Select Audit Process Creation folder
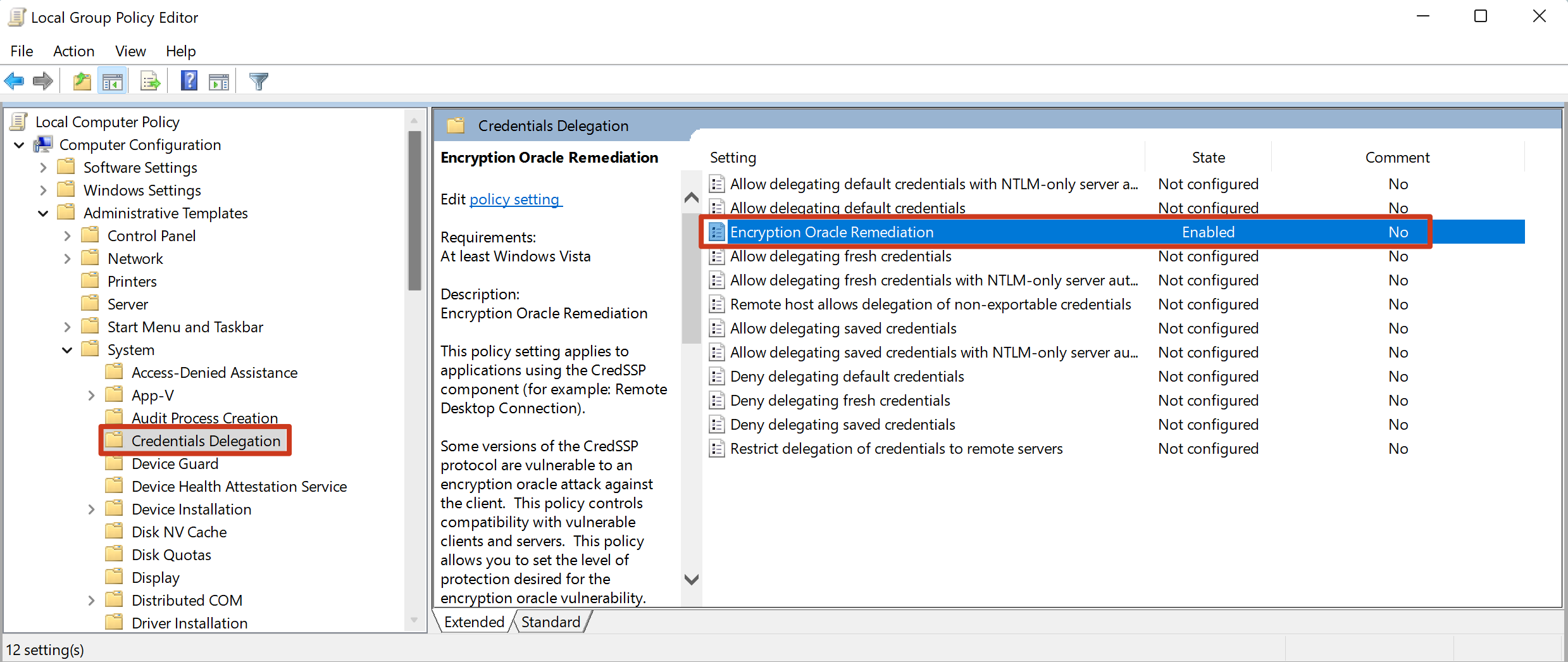 pos(204,418)
